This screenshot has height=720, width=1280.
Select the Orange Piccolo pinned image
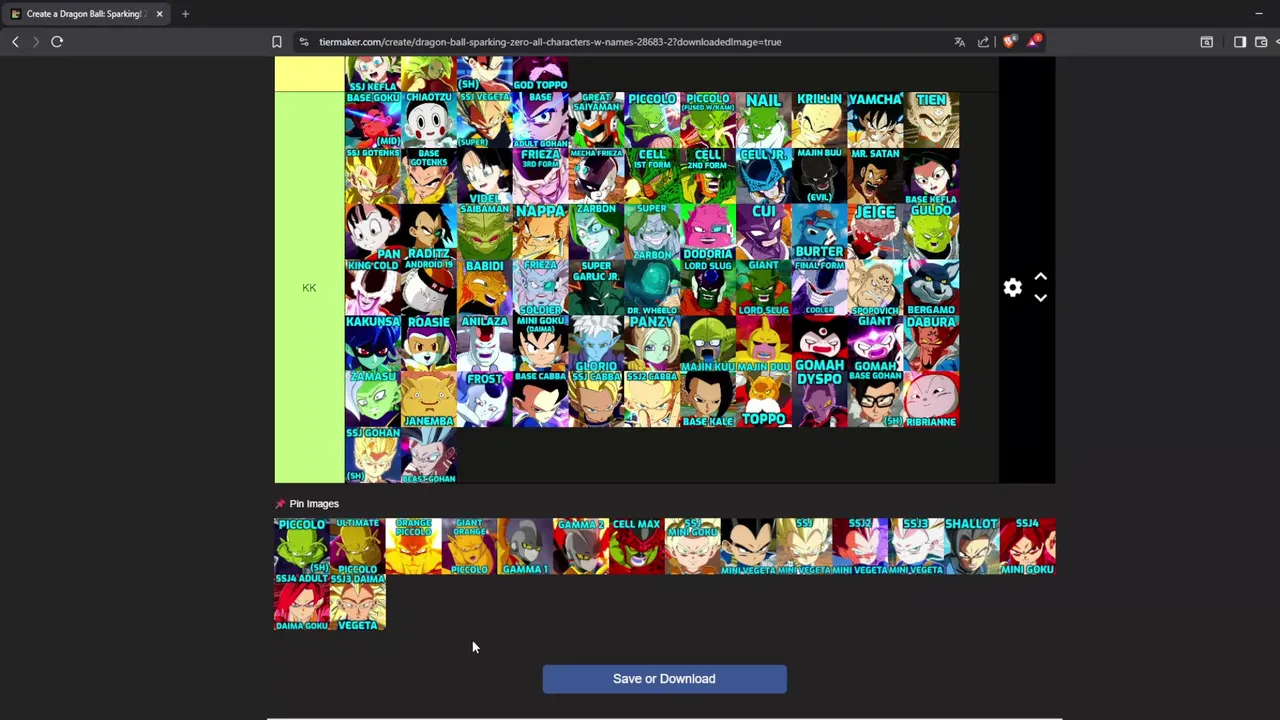click(x=414, y=546)
